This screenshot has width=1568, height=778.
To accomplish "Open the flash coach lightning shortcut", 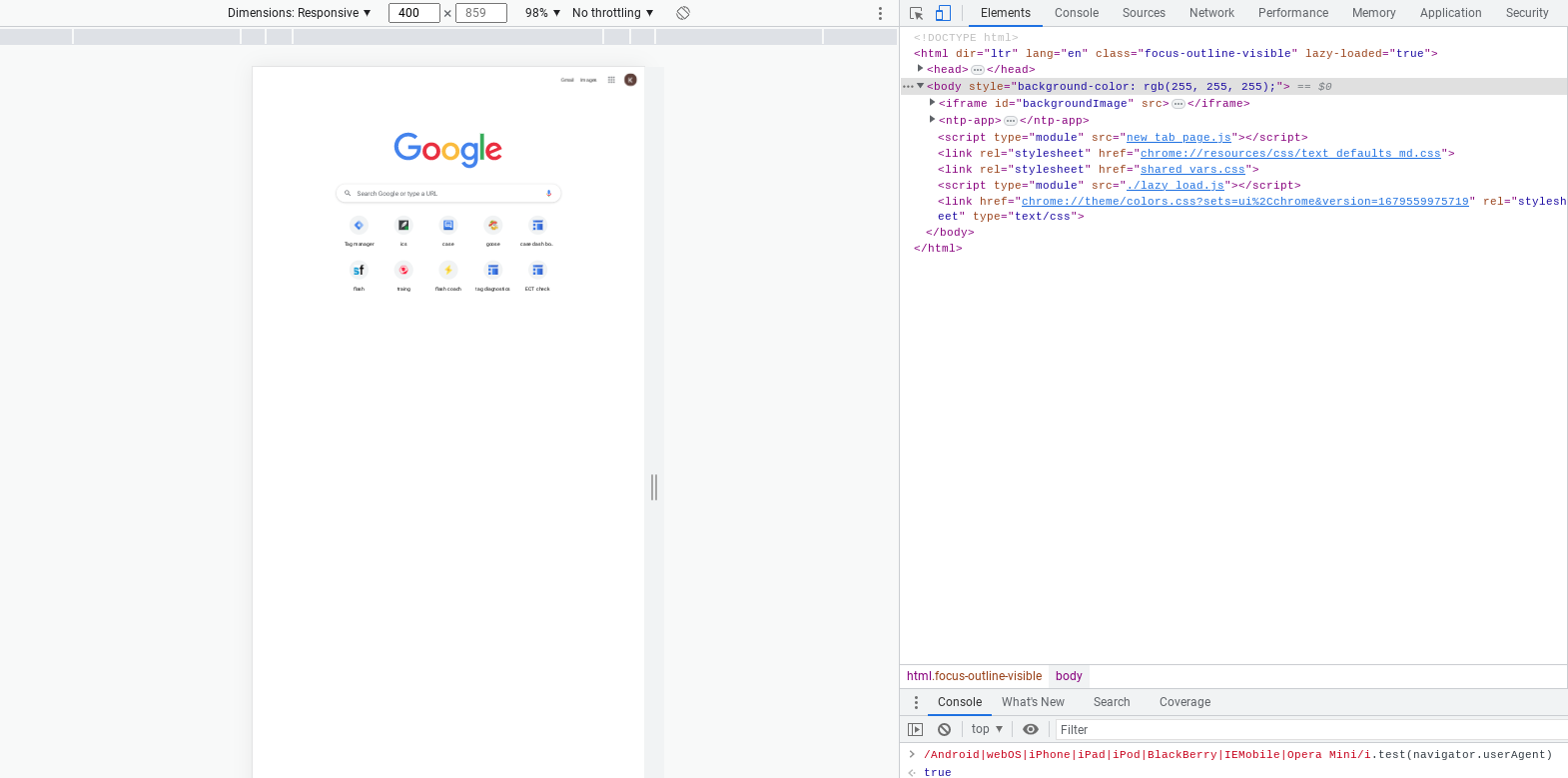I will coord(448,270).
